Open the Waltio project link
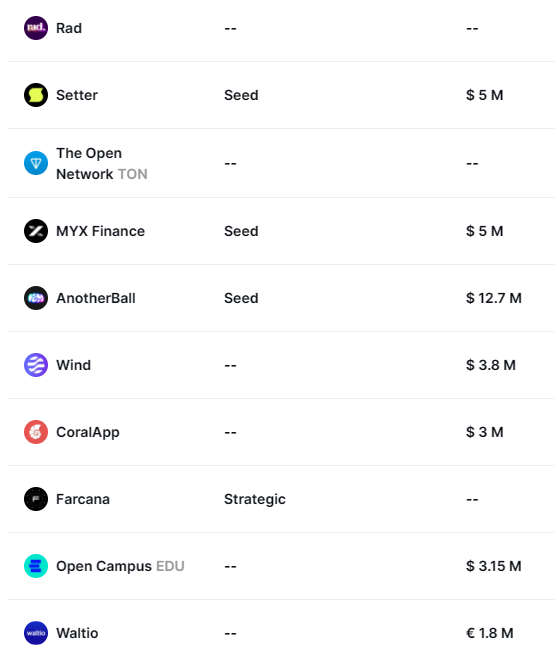 click(x=77, y=633)
